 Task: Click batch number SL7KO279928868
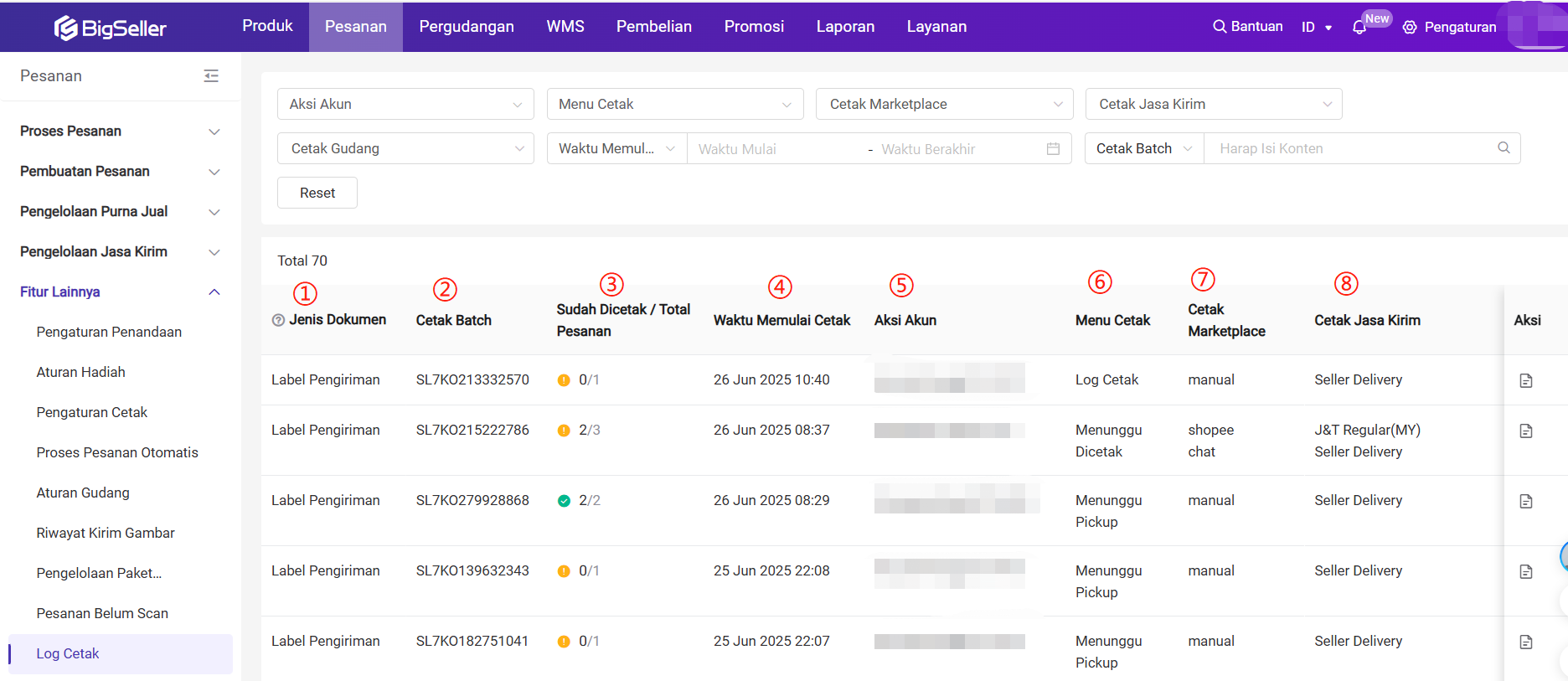coord(472,501)
